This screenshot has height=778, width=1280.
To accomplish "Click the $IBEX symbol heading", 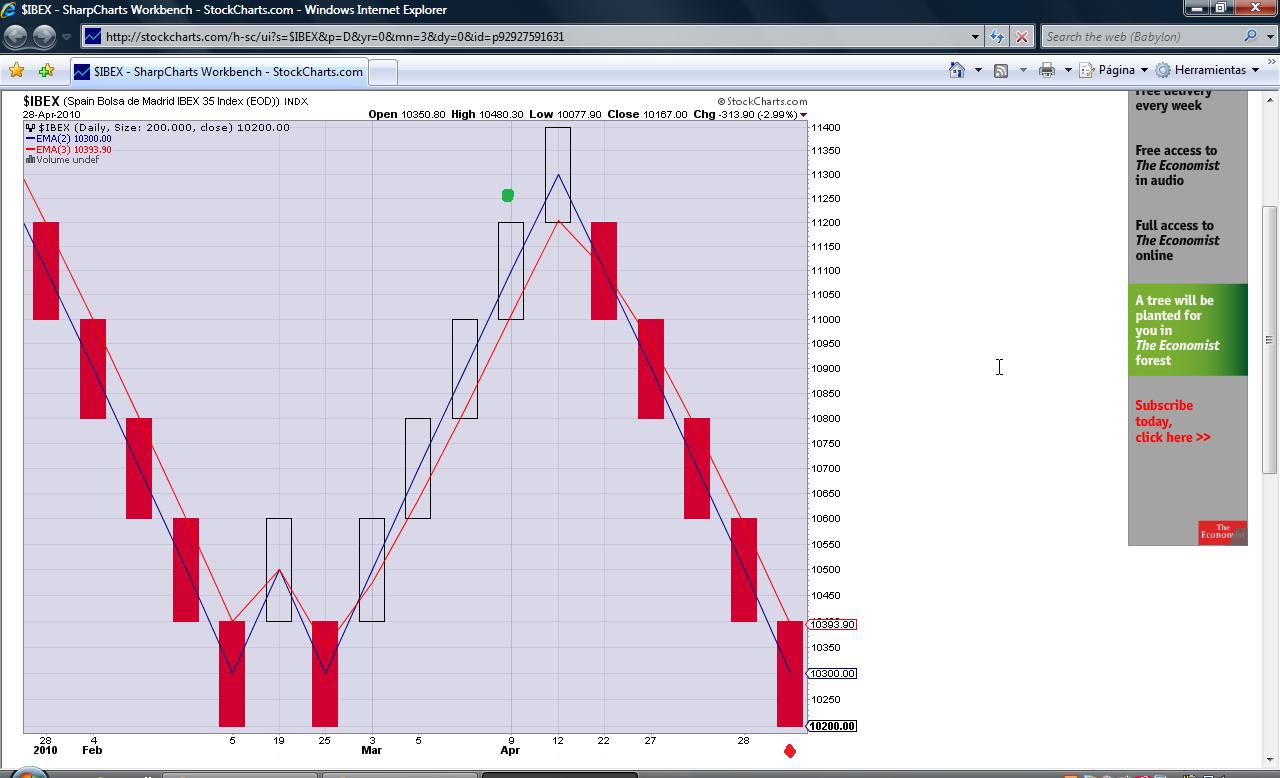I will (41, 101).
